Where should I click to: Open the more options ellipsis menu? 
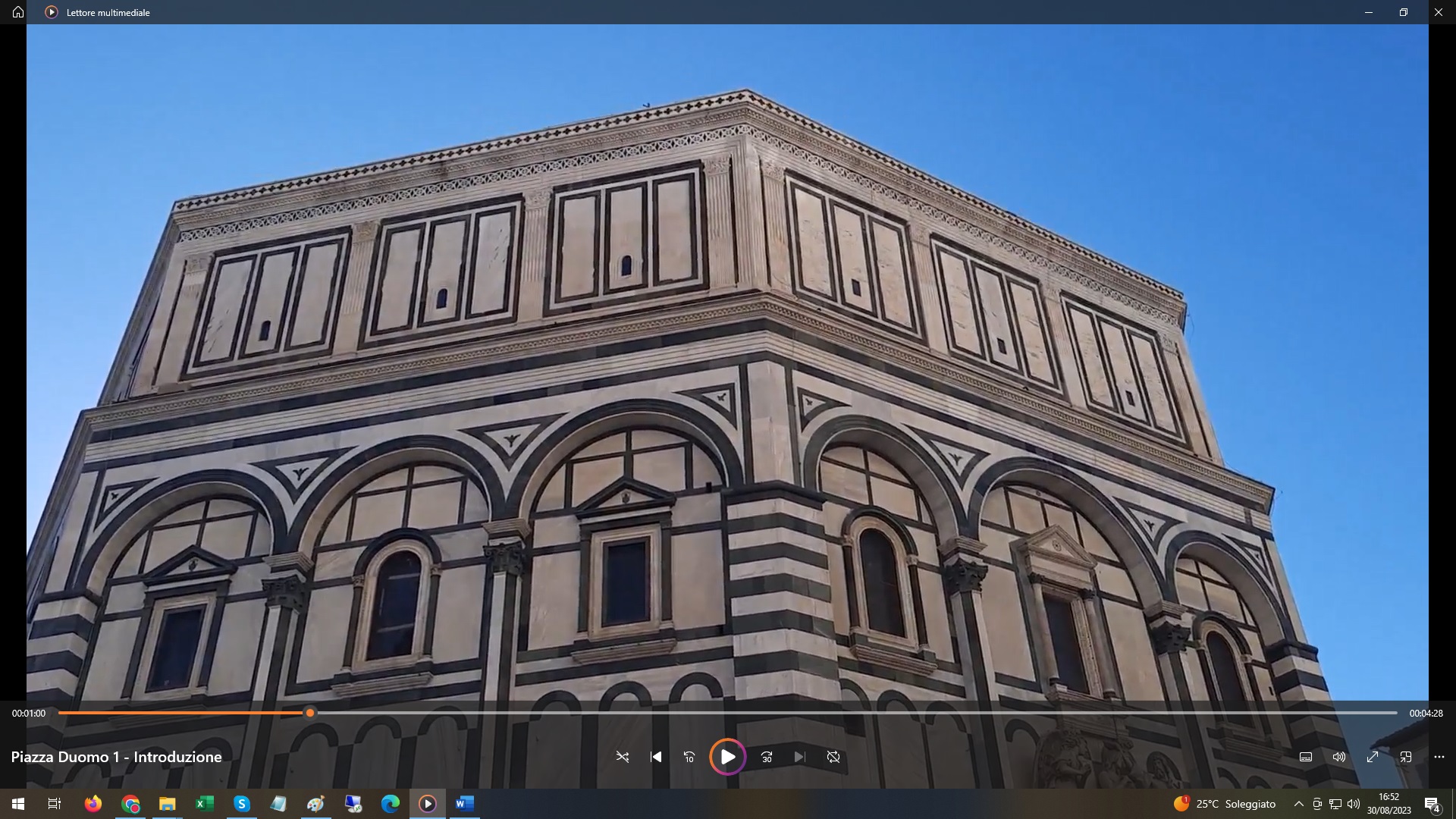pos(1439,757)
